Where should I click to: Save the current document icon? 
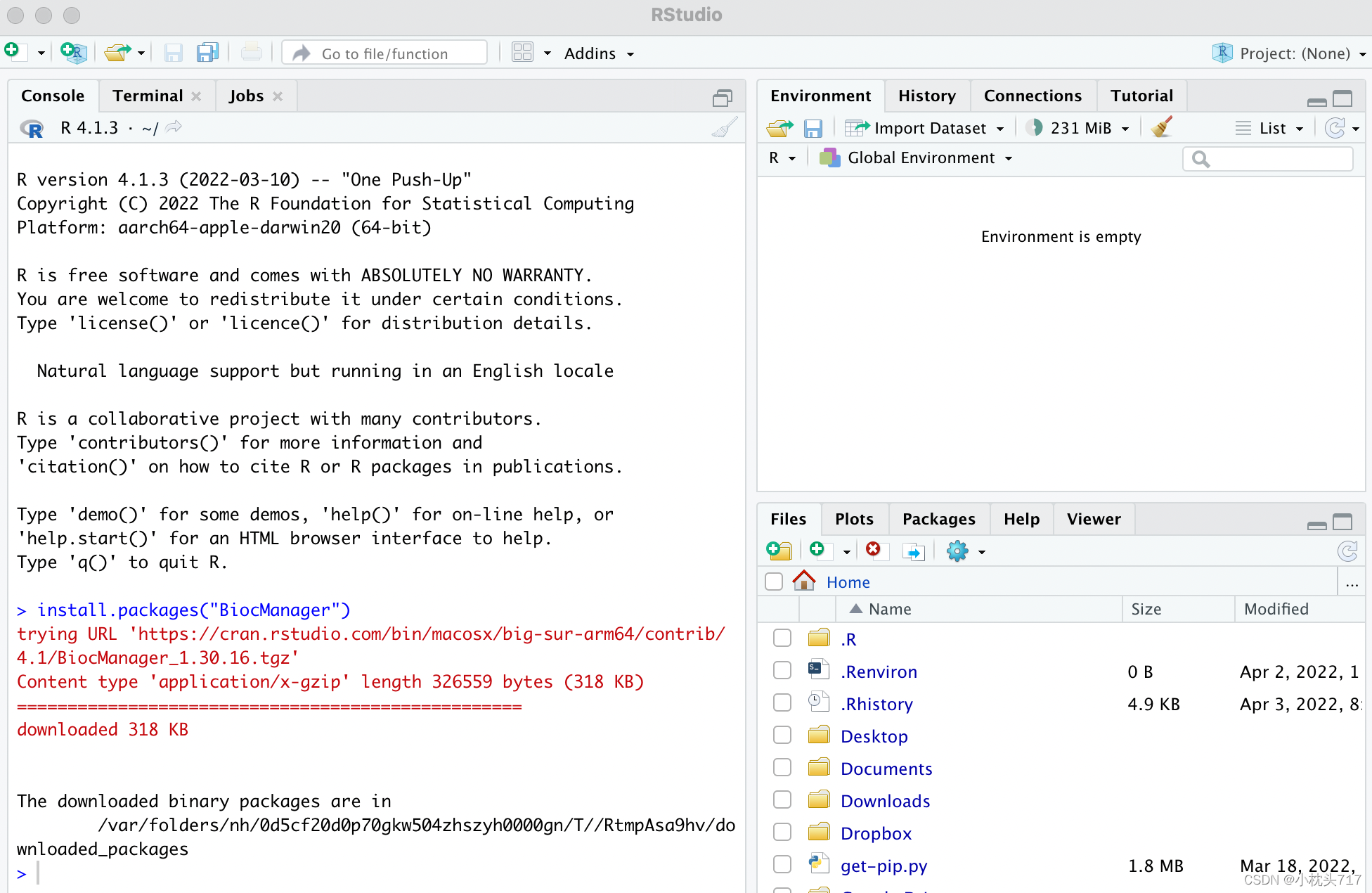tap(173, 53)
